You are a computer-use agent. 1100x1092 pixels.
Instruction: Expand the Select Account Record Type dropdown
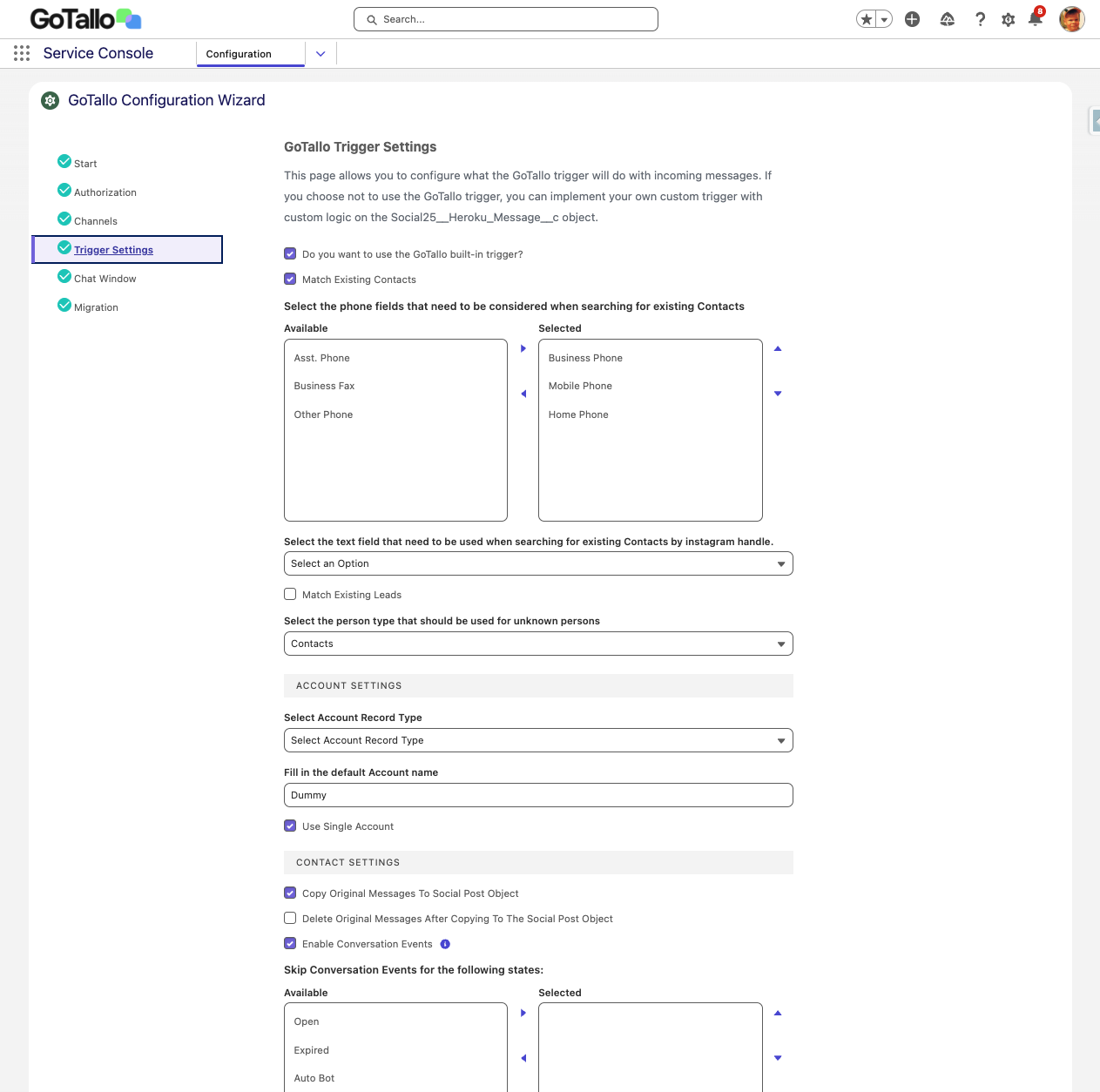tap(537, 740)
